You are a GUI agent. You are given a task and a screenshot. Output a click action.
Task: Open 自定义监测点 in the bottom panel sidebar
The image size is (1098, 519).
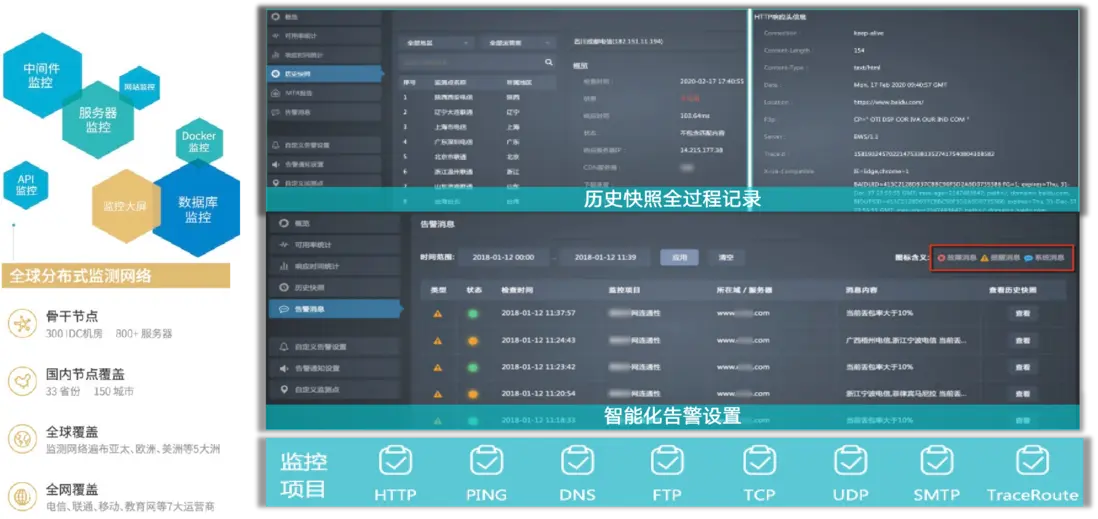point(334,389)
